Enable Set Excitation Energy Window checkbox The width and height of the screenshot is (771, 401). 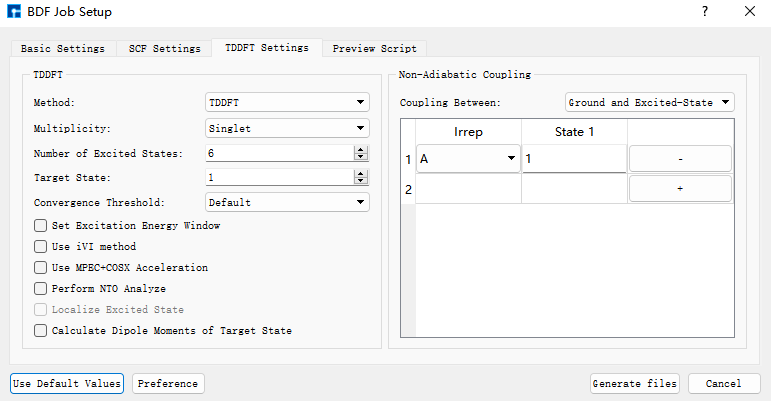[40, 226]
